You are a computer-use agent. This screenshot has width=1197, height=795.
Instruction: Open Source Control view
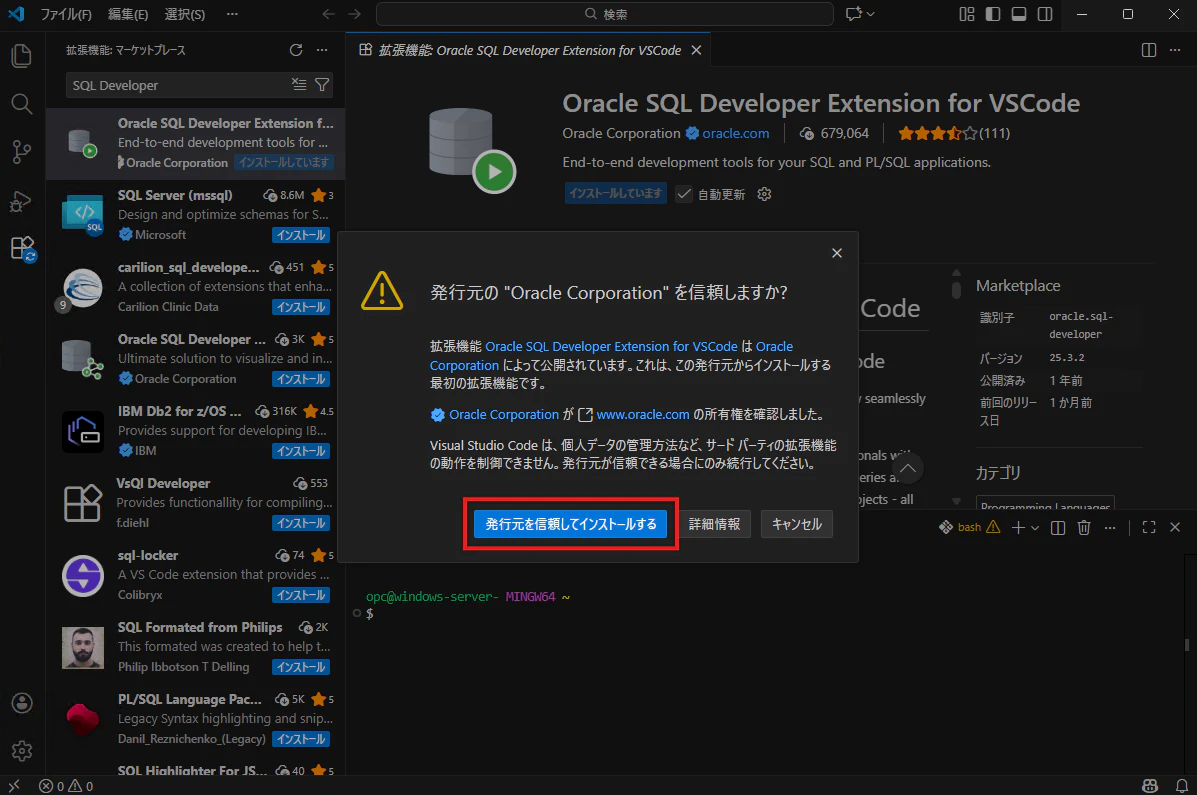pos(21,152)
